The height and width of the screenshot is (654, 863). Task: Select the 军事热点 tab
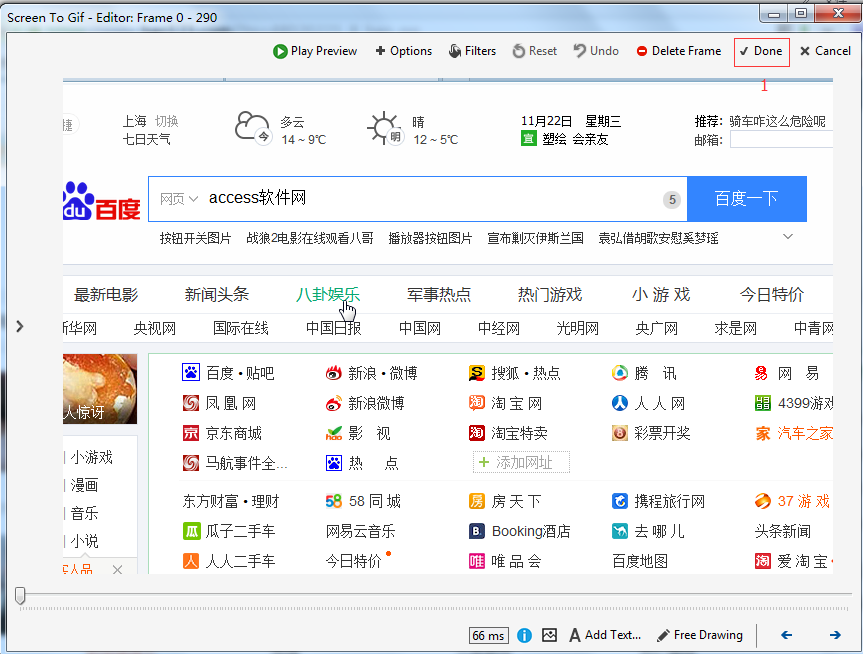[439, 295]
